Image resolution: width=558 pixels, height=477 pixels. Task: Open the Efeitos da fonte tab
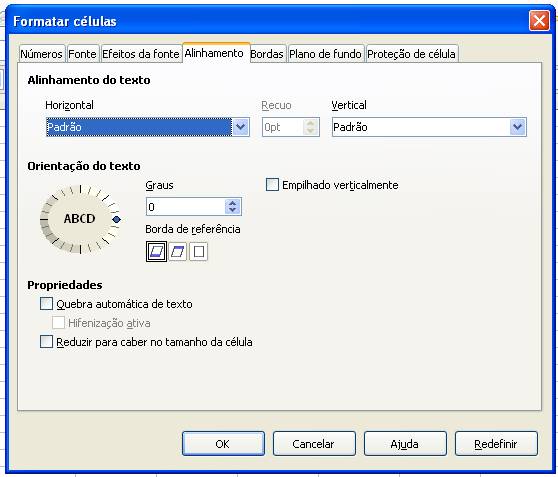pos(141,54)
